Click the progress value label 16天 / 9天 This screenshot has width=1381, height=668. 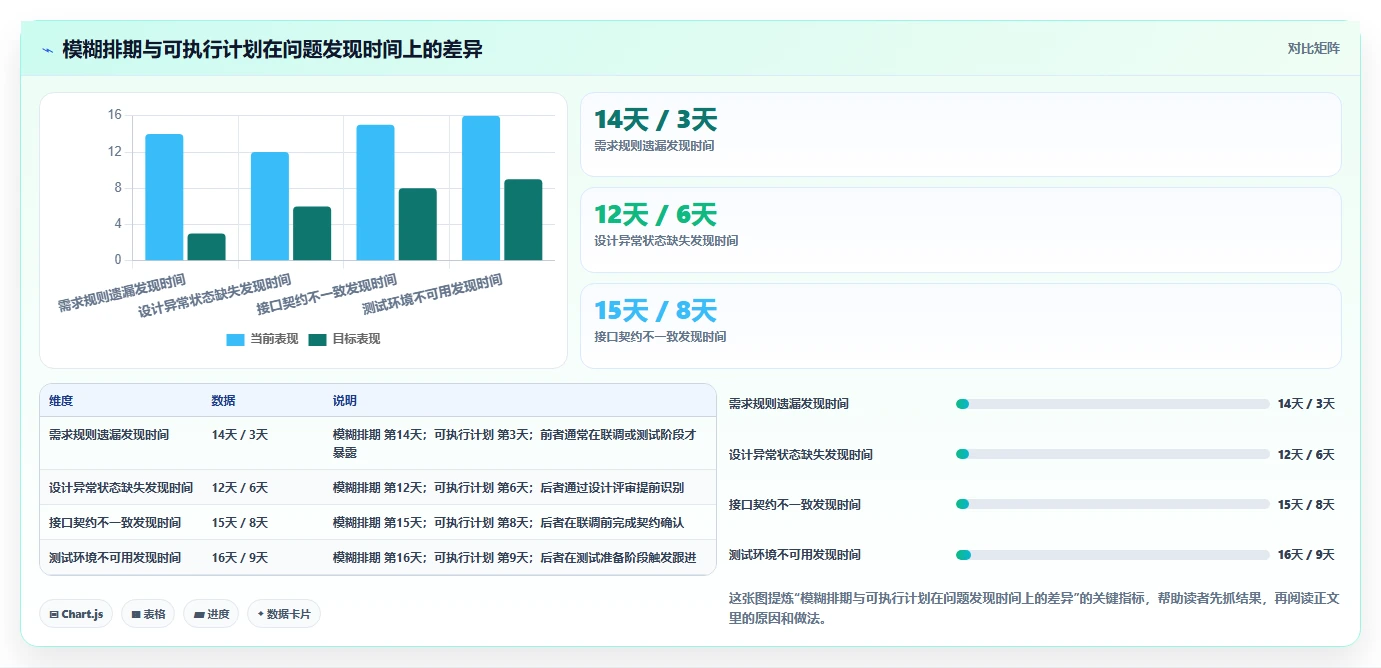1306,554
